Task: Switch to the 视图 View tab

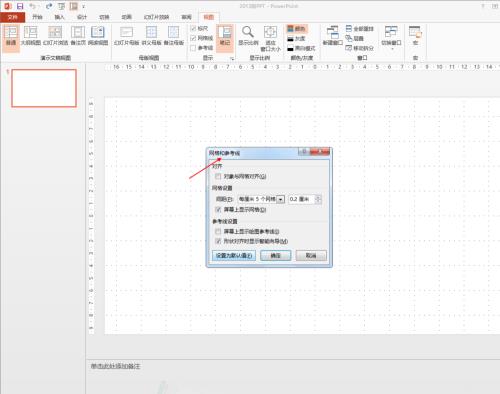Action: click(x=209, y=17)
